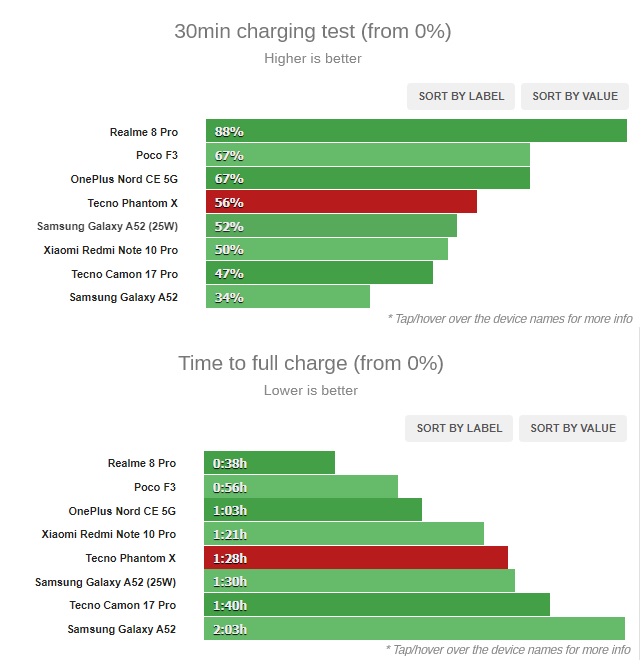Click Sort by Value in charging test chart
The height and width of the screenshot is (670, 641).
coord(575,96)
